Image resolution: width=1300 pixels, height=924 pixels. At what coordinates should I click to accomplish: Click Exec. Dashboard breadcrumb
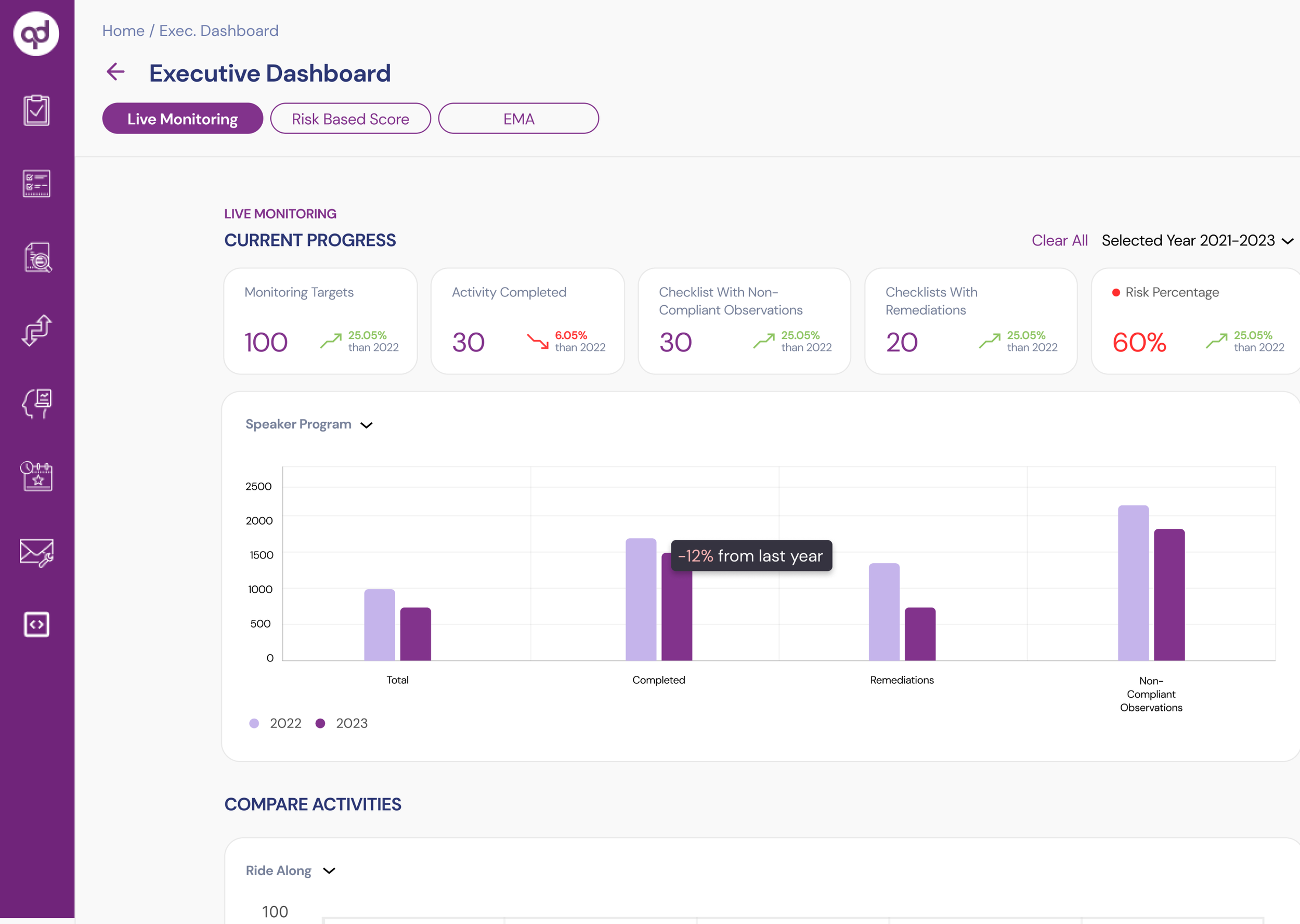219,31
